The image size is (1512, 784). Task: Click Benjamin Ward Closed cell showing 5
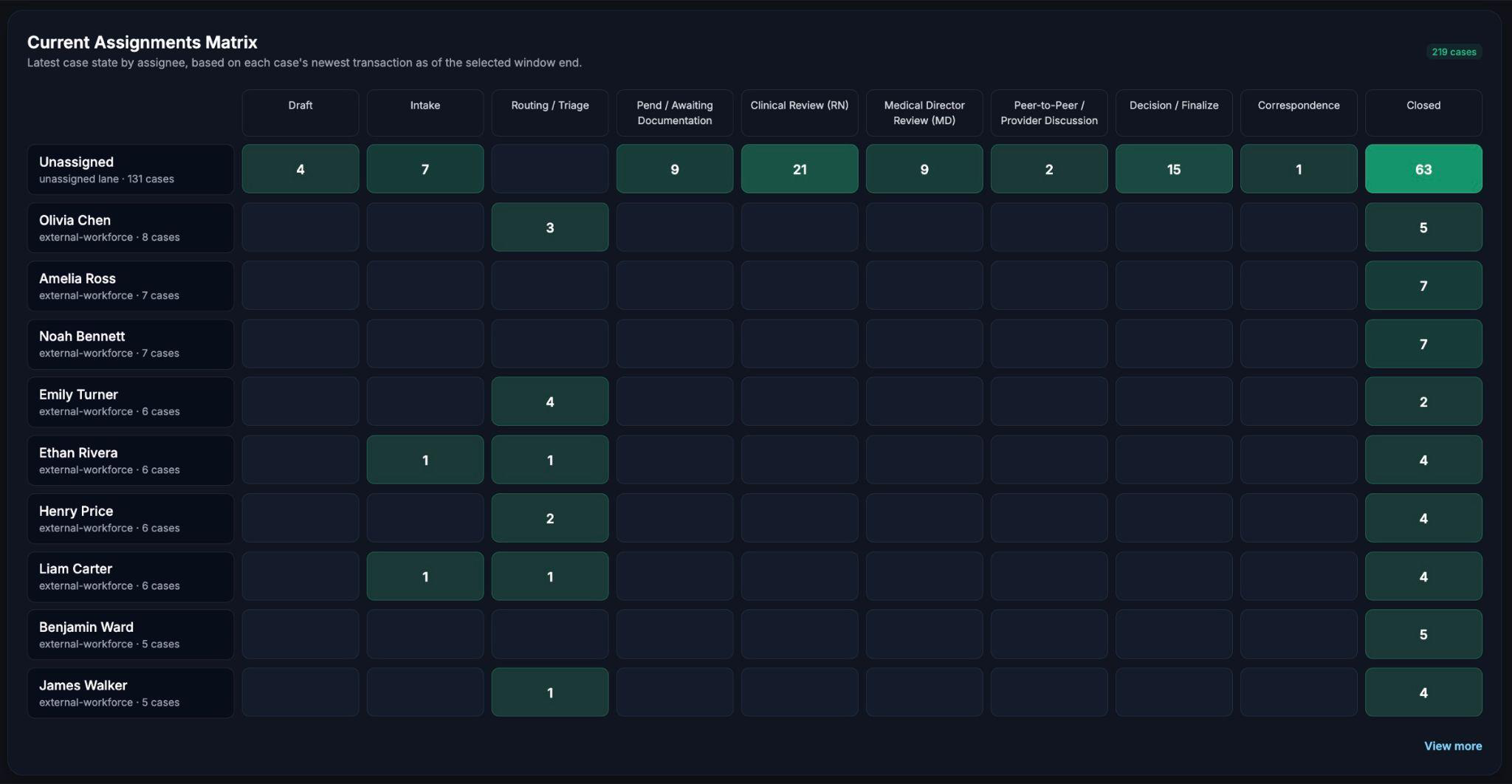point(1423,634)
